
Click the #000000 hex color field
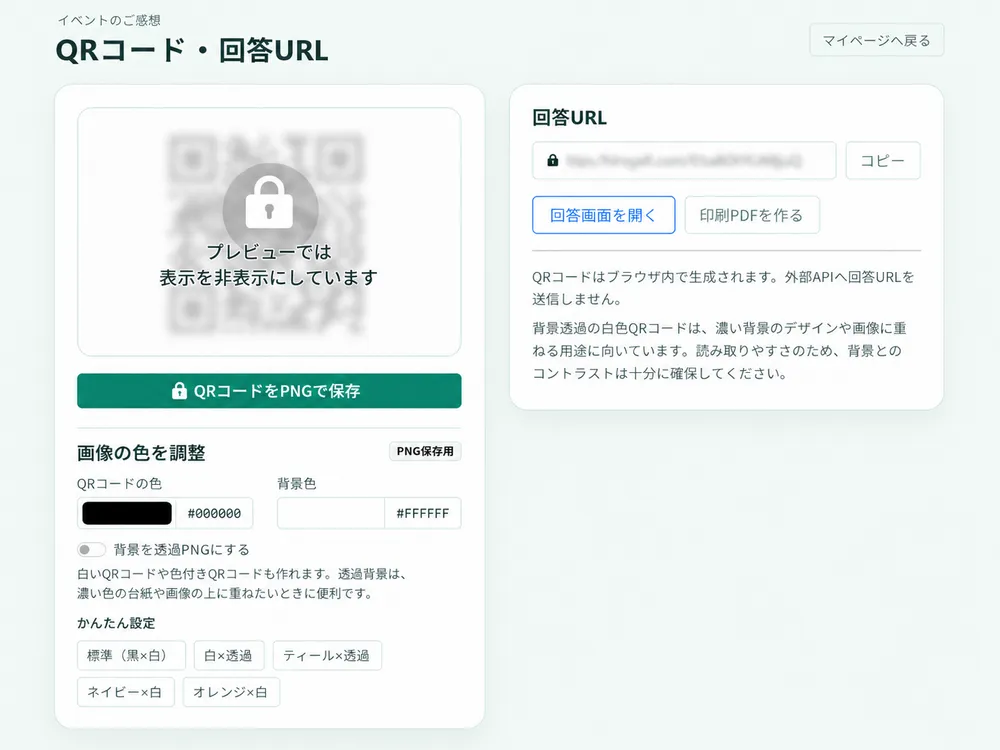click(x=214, y=513)
